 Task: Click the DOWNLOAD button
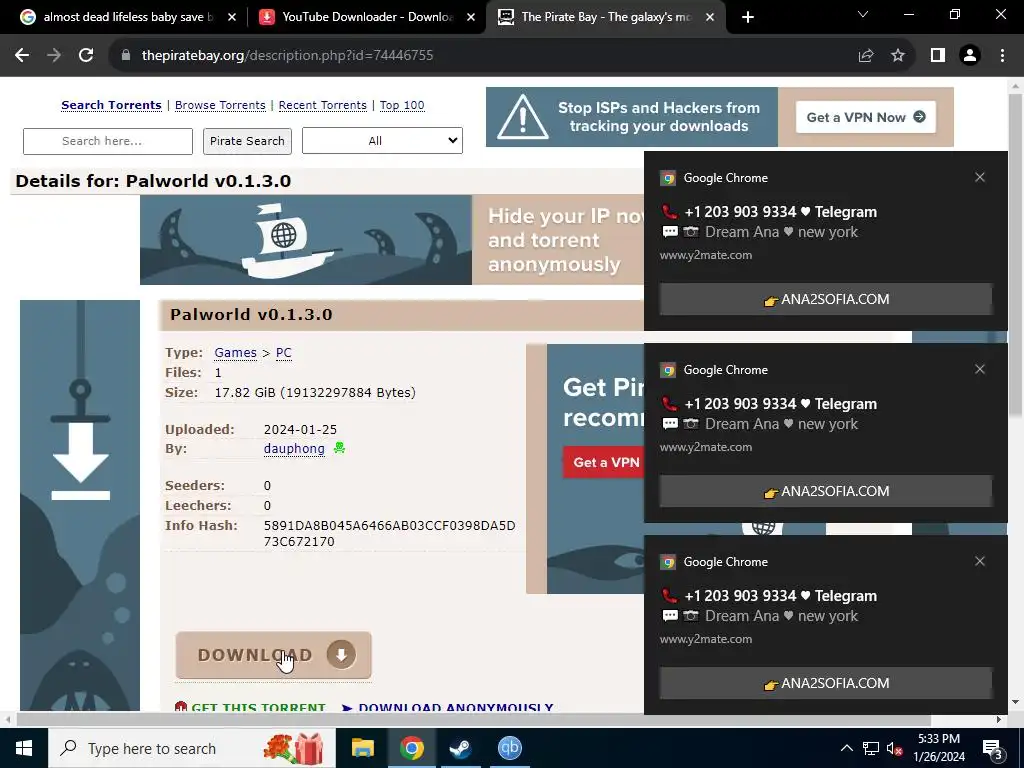coord(274,655)
